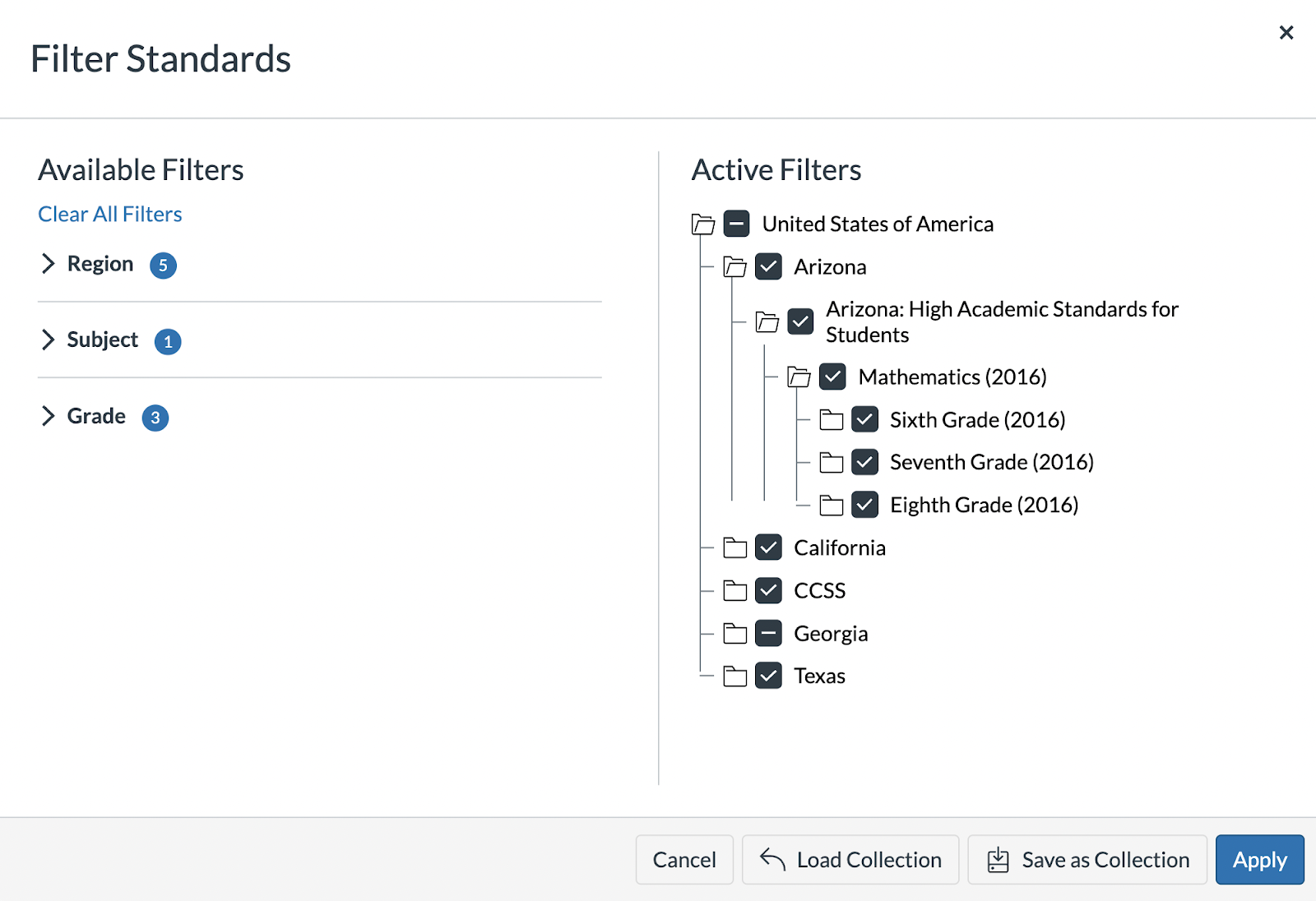Click the Sixth Grade (2016) folder icon
Image resolution: width=1316 pixels, height=901 pixels.
click(832, 420)
